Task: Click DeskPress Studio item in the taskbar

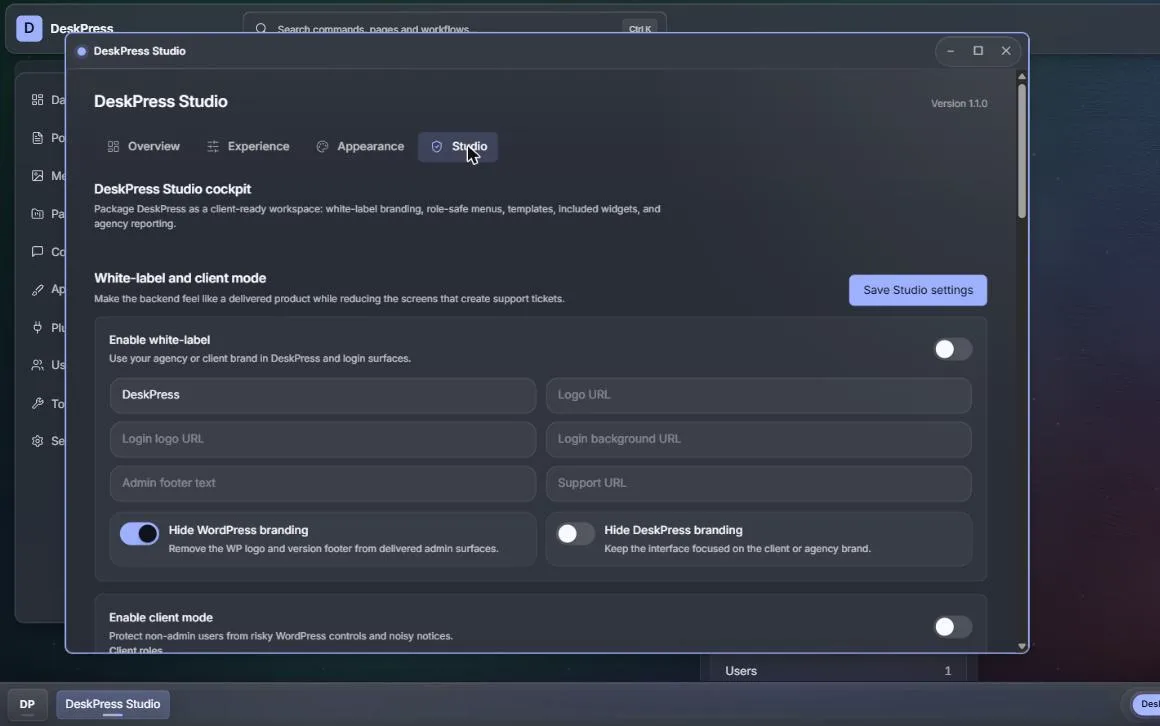Action: click(113, 705)
